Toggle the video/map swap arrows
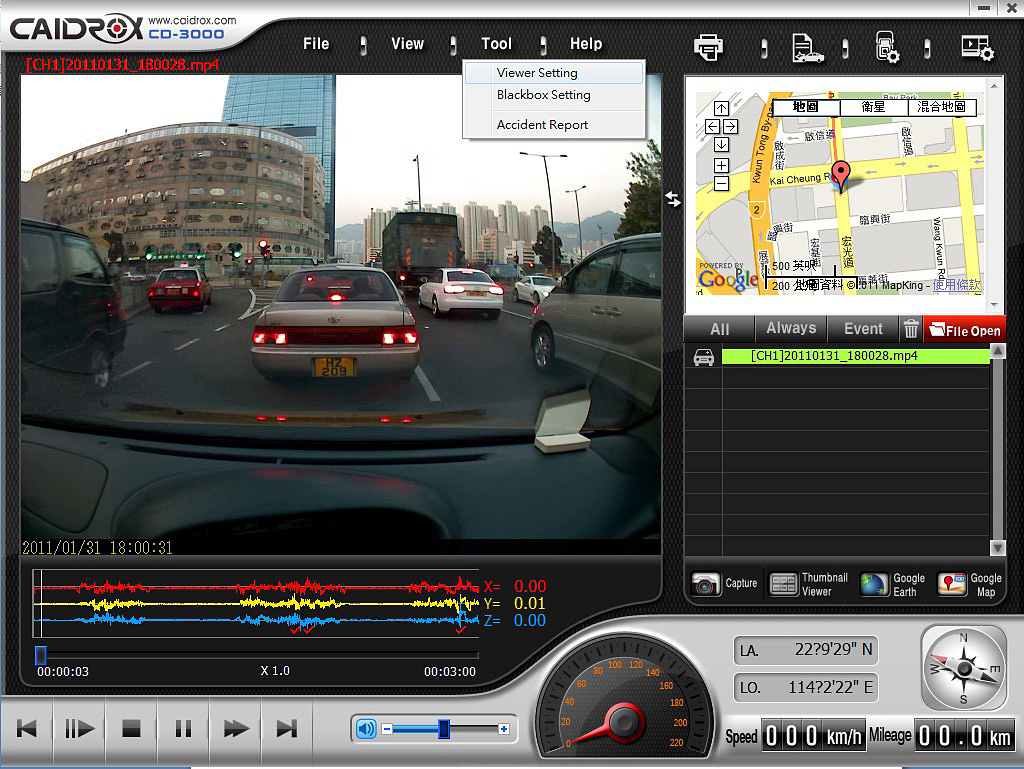The height and width of the screenshot is (769, 1024). click(673, 199)
